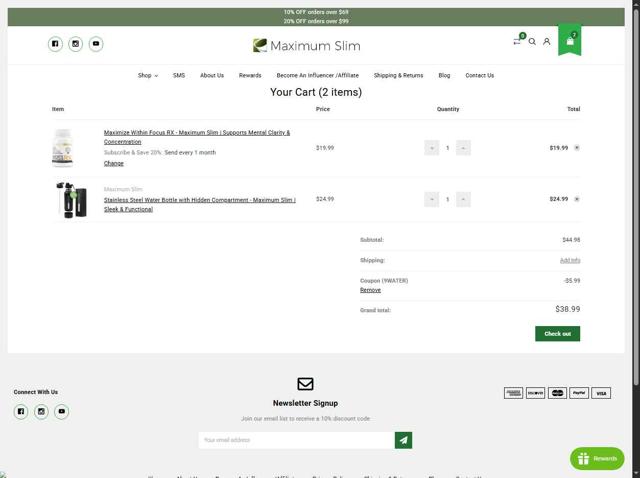Click the American Express payment icon

(513, 393)
